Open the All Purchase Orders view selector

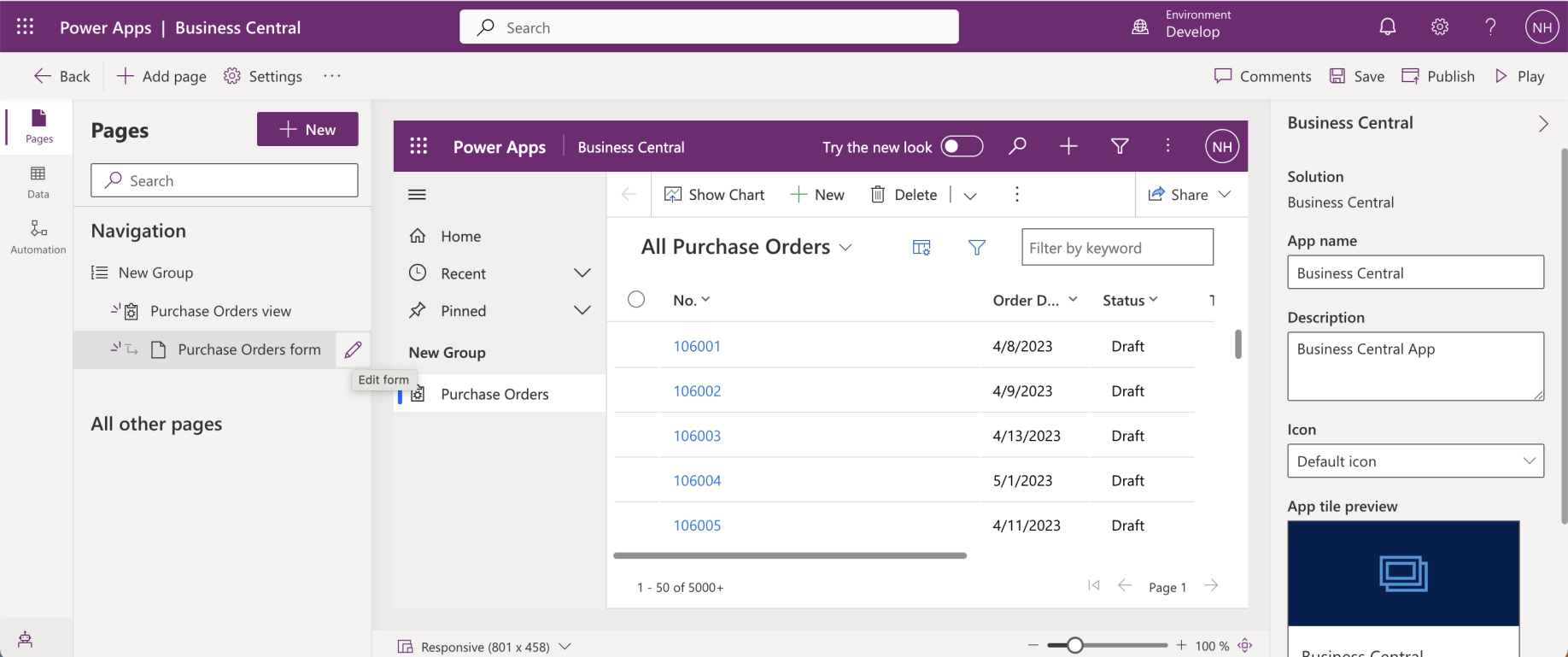tap(746, 247)
